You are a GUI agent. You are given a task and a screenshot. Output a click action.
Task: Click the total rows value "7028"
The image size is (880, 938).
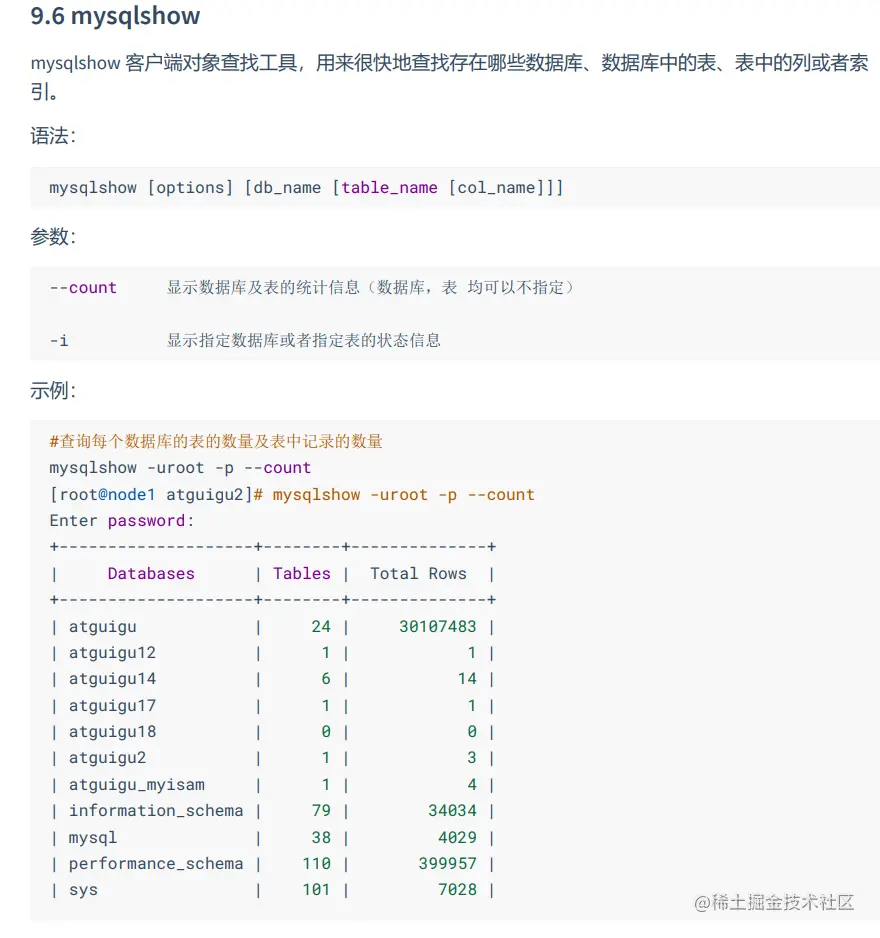click(457, 890)
